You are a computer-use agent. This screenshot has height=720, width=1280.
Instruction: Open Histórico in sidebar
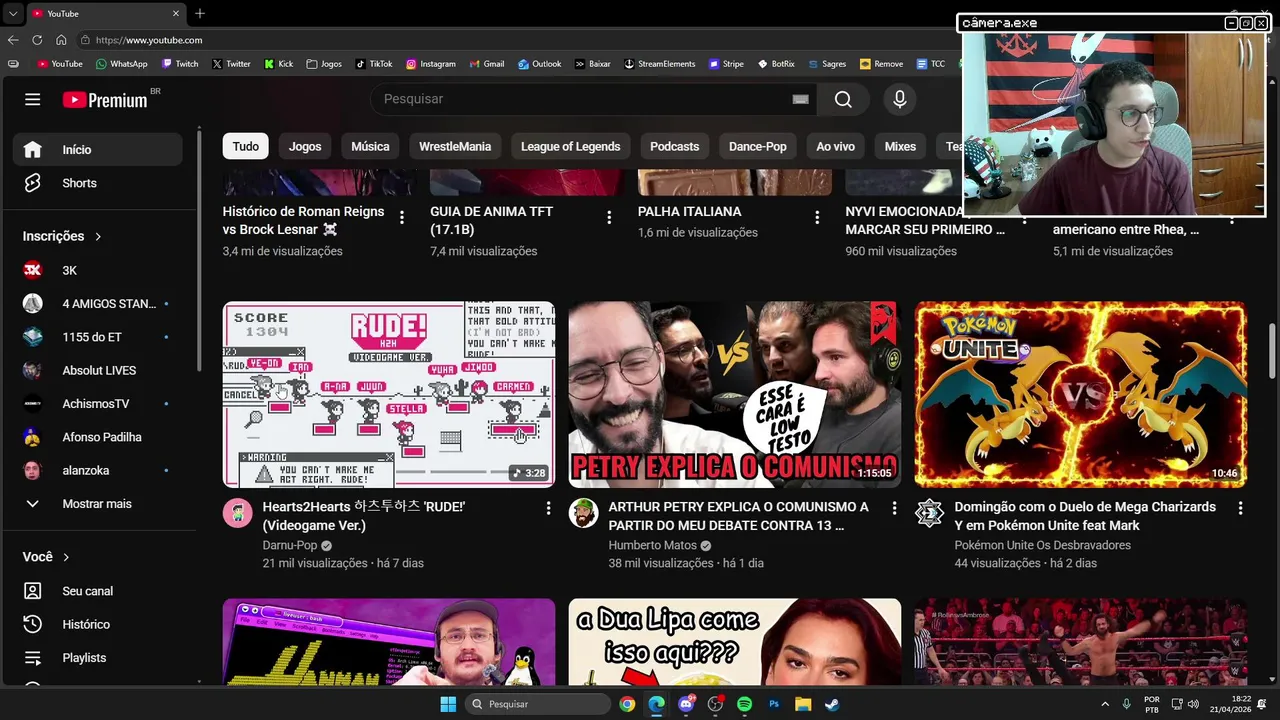(98, 624)
